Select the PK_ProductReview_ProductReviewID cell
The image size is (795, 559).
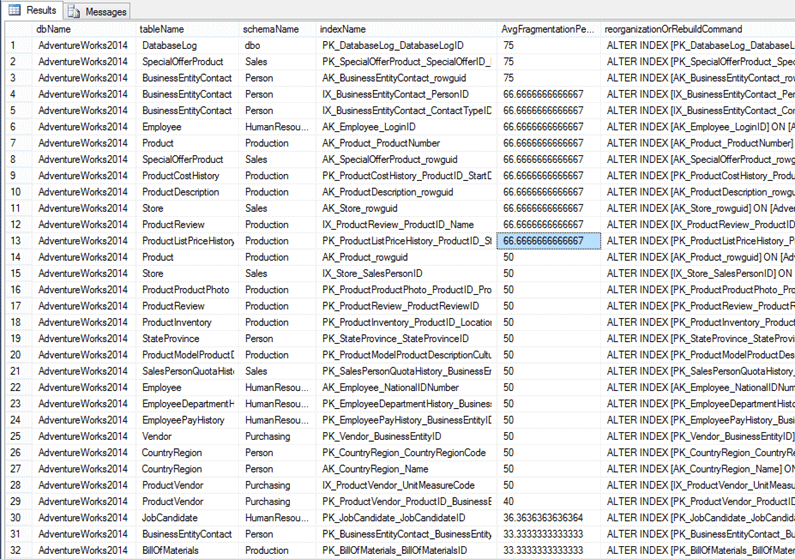pyautogui.click(x=407, y=306)
